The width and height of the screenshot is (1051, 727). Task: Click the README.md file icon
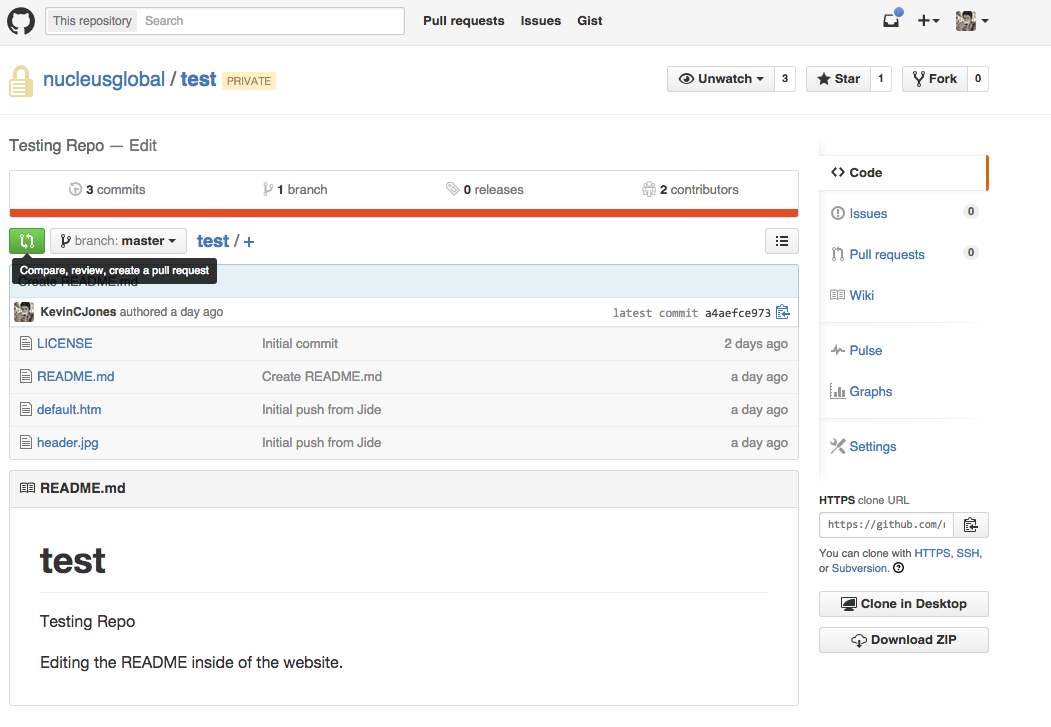(x=26, y=377)
